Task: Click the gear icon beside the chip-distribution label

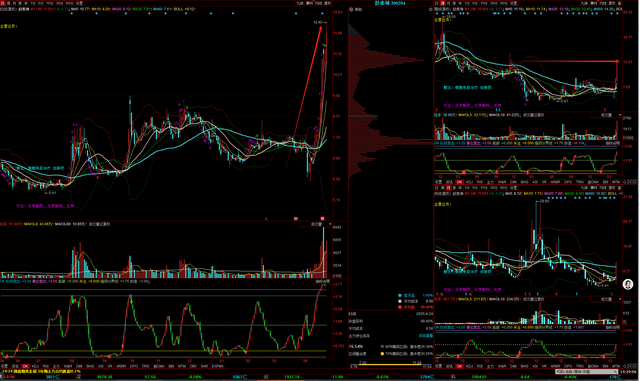Action: pos(351,9)
